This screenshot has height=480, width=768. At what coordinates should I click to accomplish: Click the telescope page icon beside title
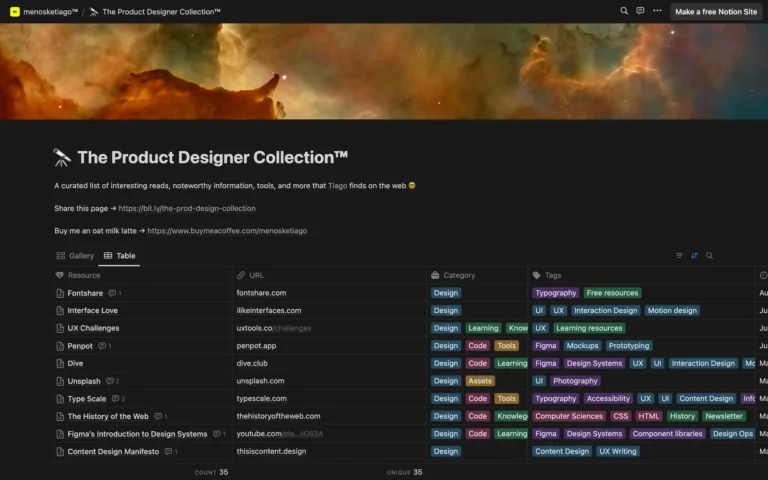pyautogui.click(x=62, y=157)
